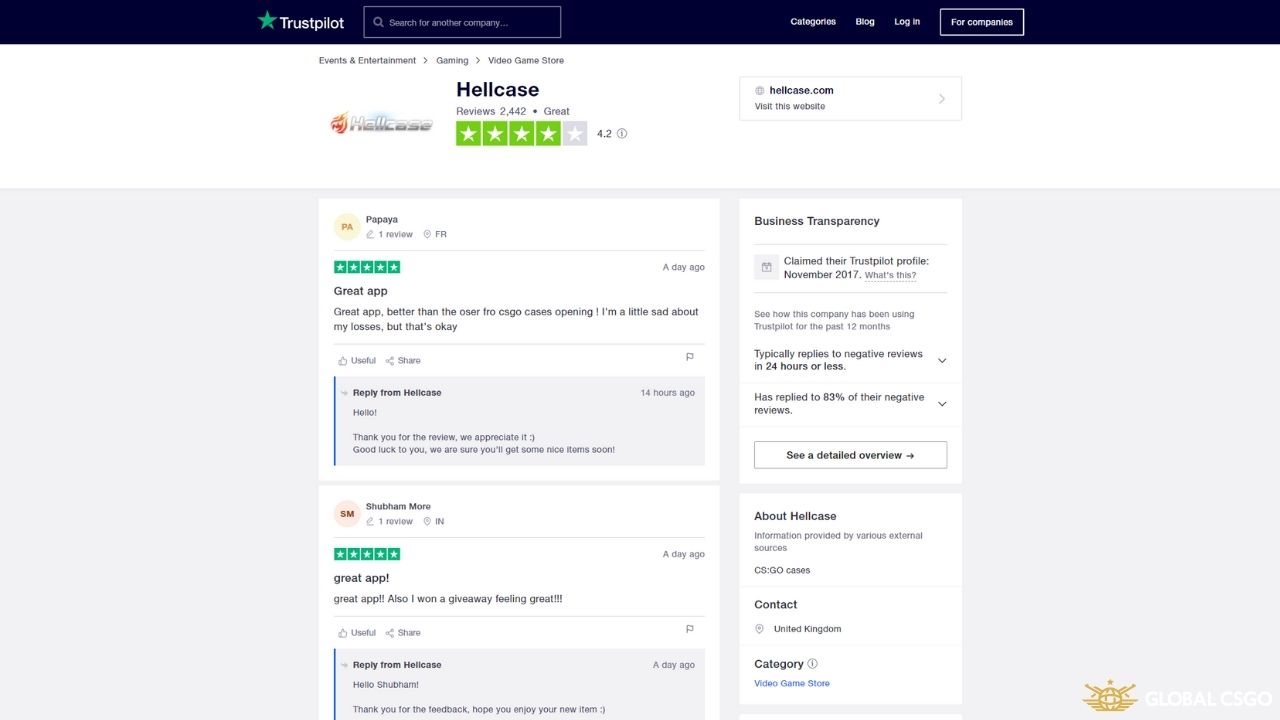Open Papaya's PA avatar
1280x720 pixels.
[x=347, y=227]
